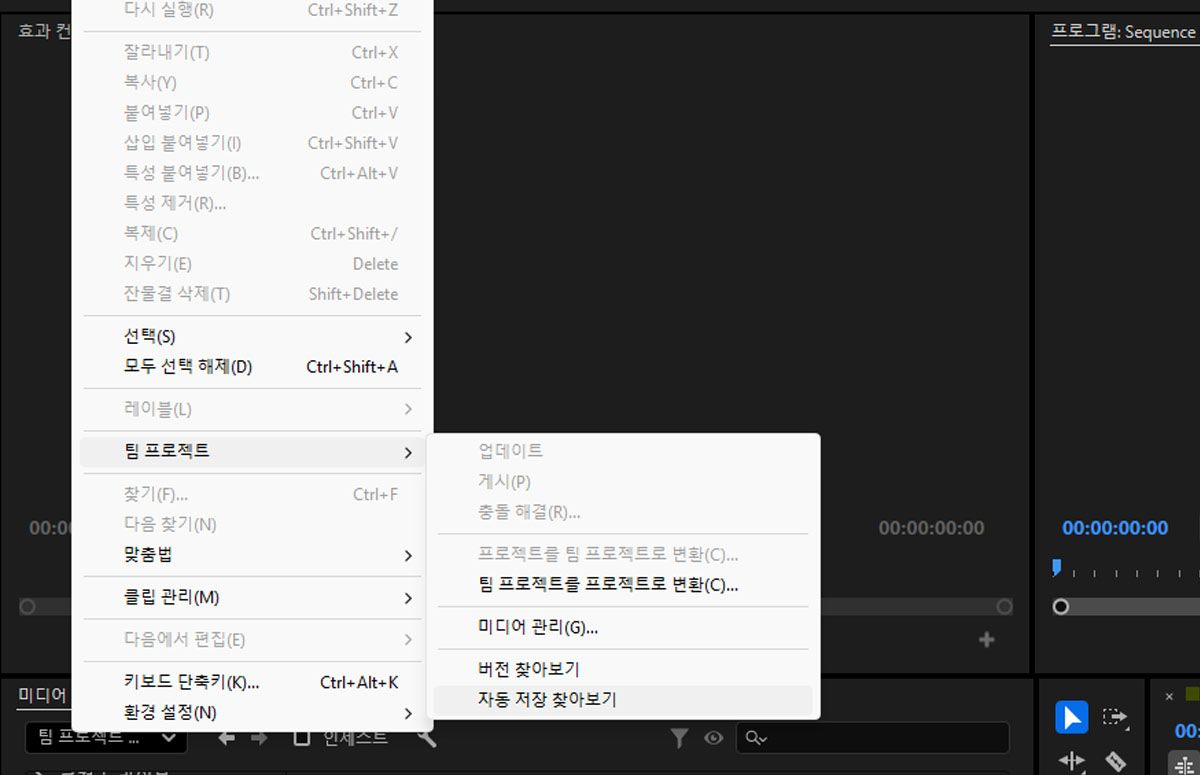Select the Selection tool in the tools panel

(1071, 717)
